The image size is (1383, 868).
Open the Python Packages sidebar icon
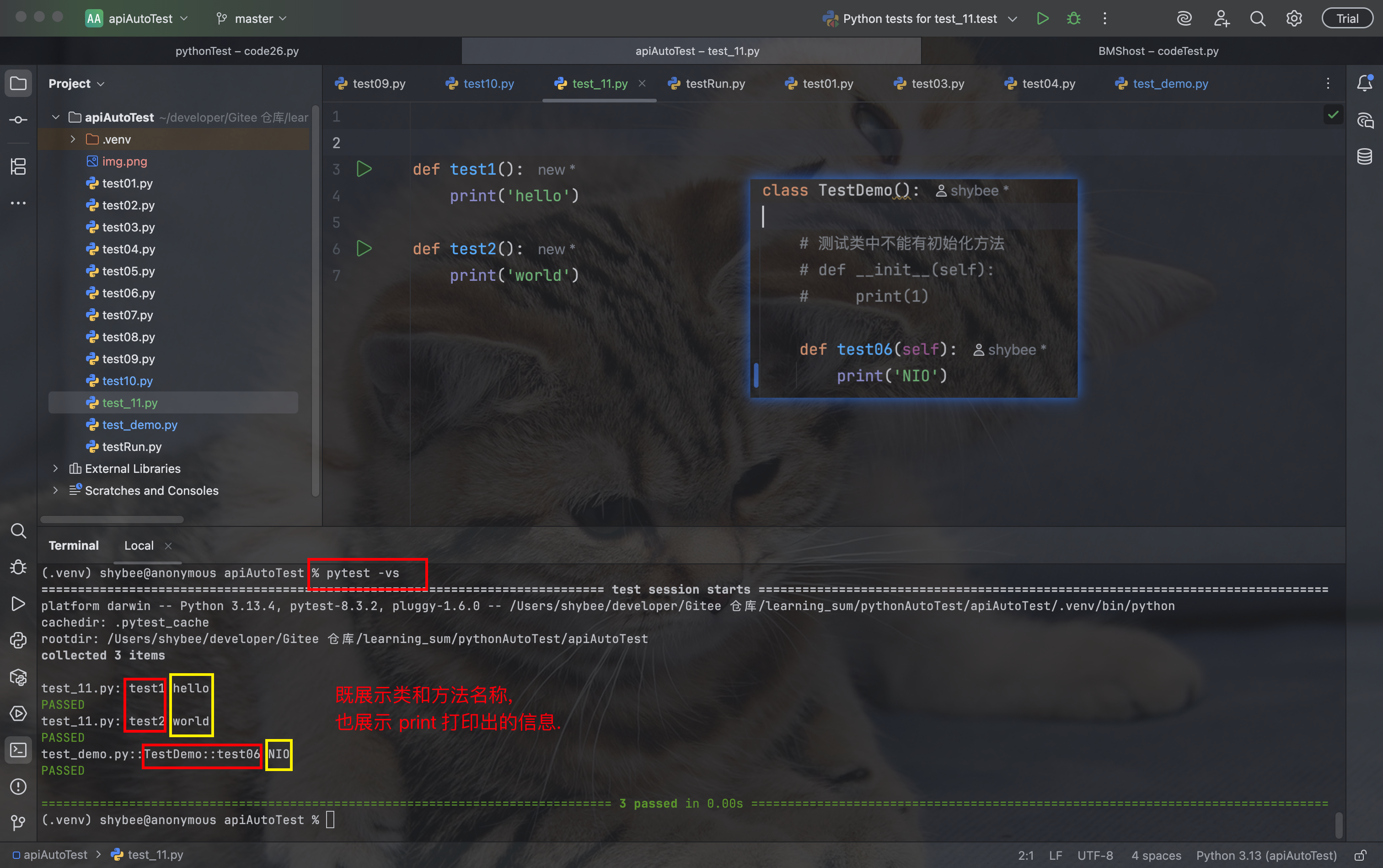(x=18, y=677)
